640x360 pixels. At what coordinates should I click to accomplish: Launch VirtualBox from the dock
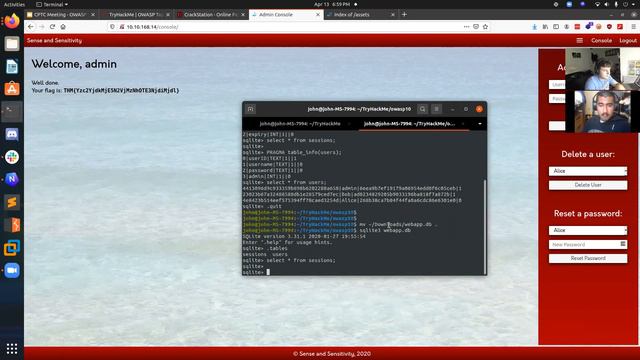tap(12, 247)
